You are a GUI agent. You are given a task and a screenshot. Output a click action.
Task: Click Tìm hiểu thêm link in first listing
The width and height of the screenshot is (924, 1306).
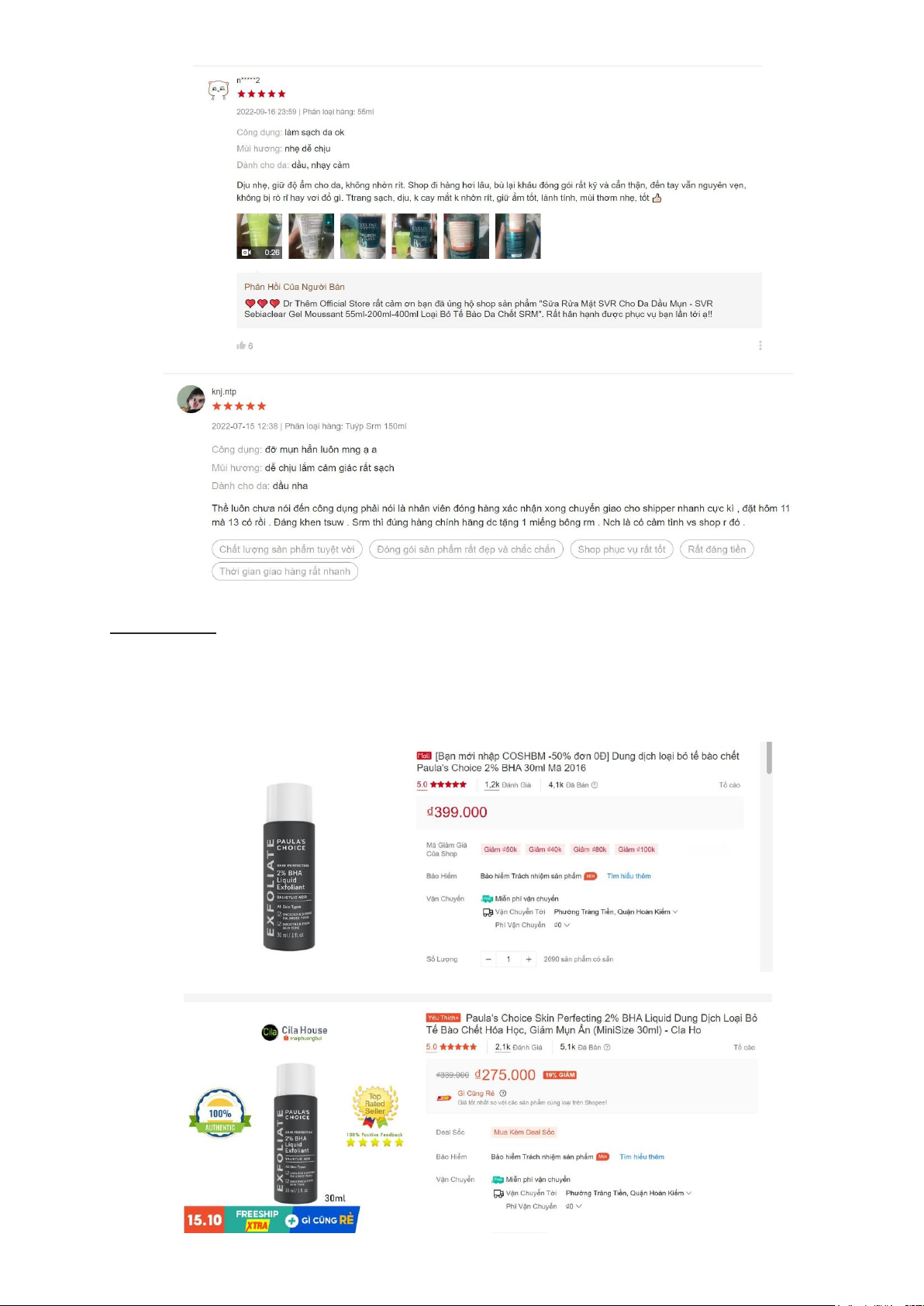629,876
